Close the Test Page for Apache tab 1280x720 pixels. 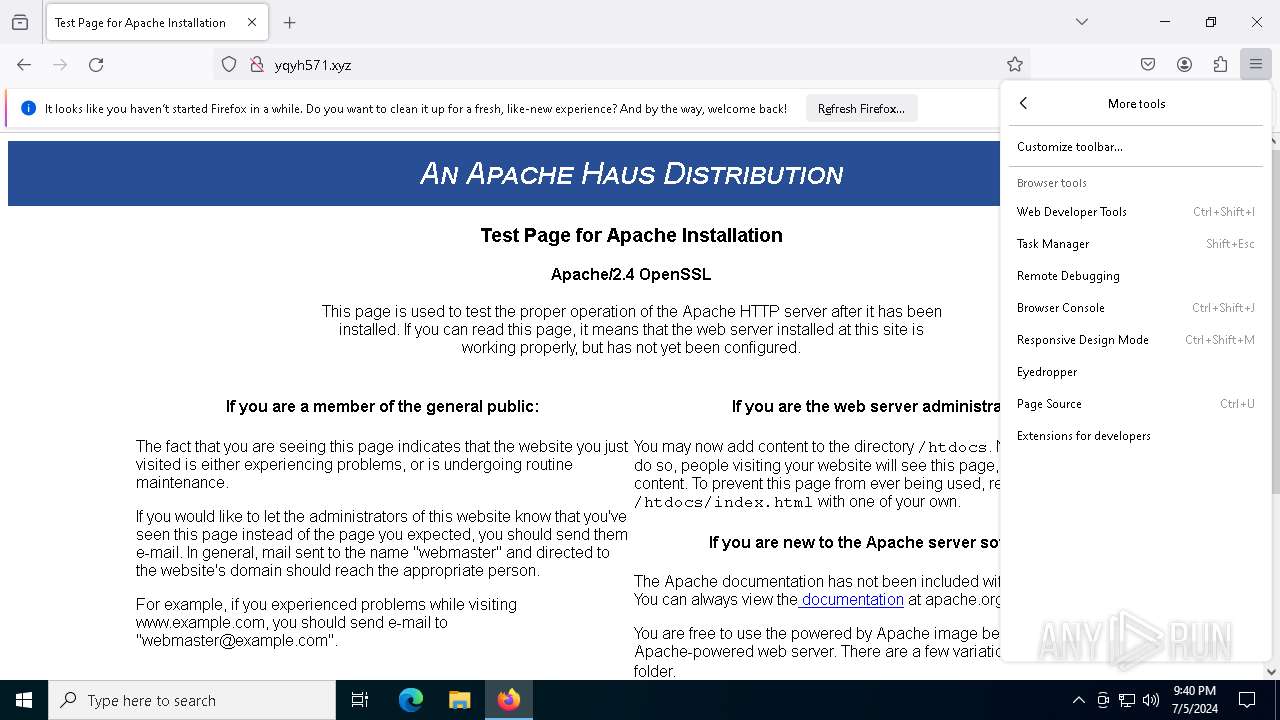[252, 22]
